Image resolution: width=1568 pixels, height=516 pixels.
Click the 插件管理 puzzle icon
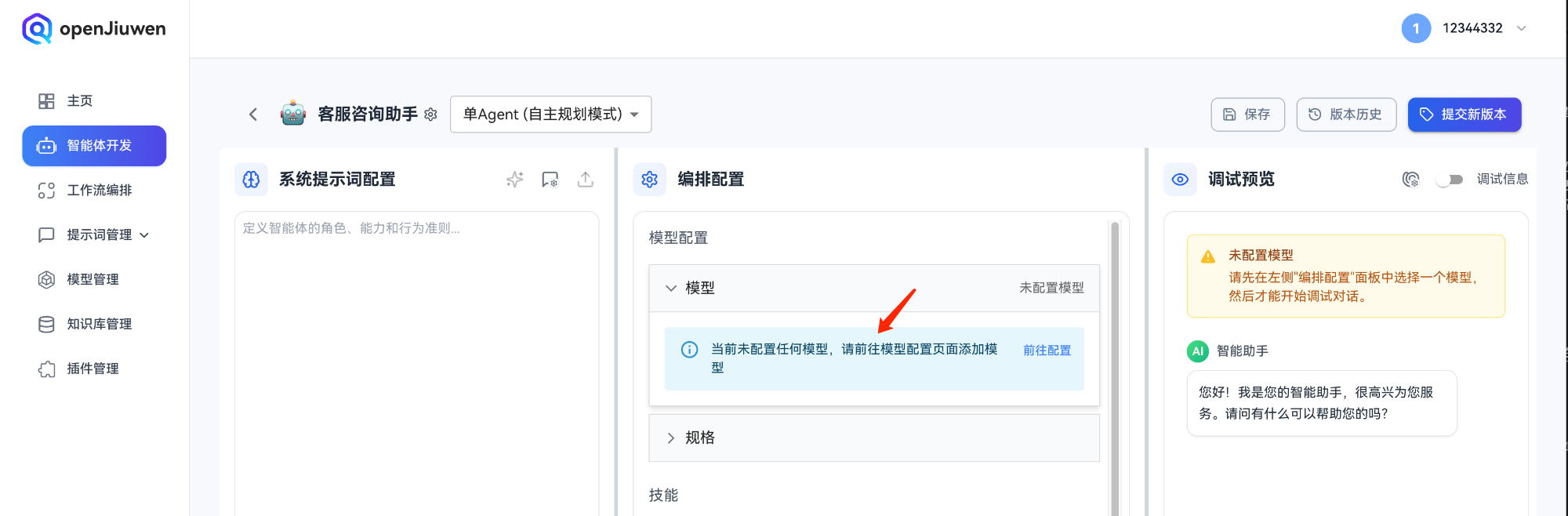tap(46, 369)
